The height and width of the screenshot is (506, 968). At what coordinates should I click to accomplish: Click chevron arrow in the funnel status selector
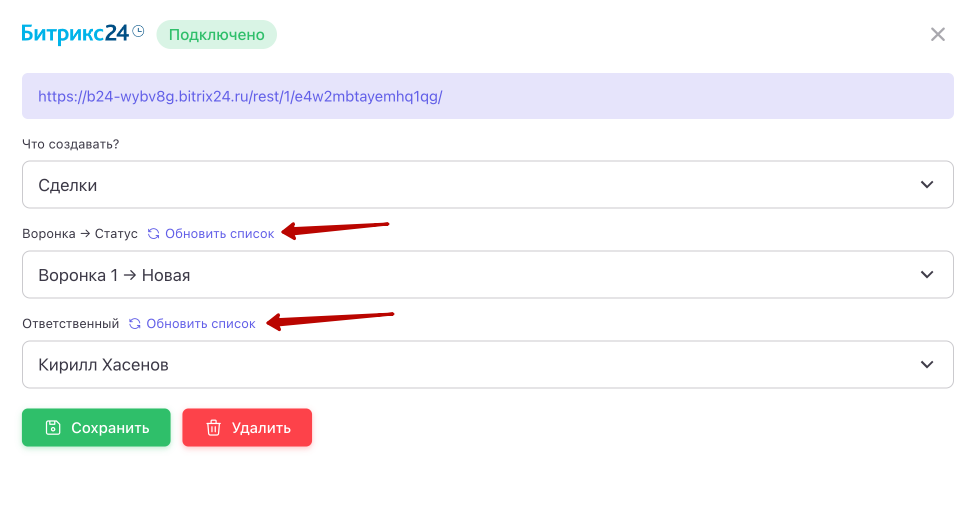pyautogui.click(x=927, y=275)
